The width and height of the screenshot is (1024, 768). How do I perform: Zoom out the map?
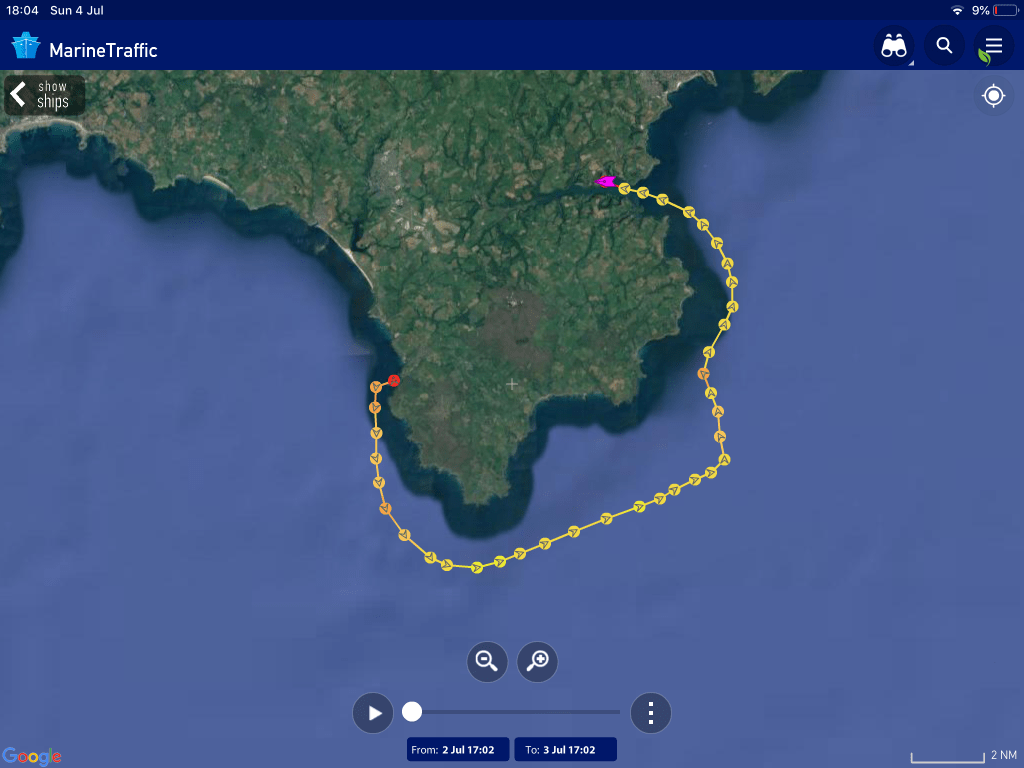(x=487, y=662)
